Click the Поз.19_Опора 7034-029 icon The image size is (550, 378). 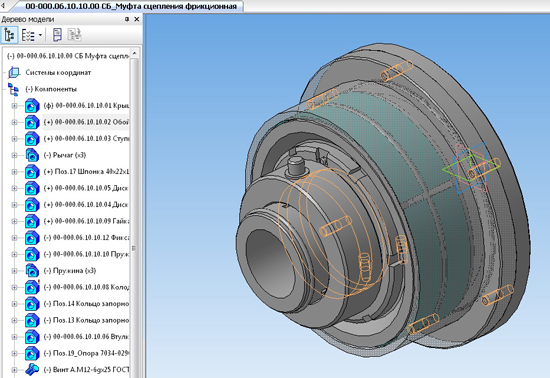[32, 353]
